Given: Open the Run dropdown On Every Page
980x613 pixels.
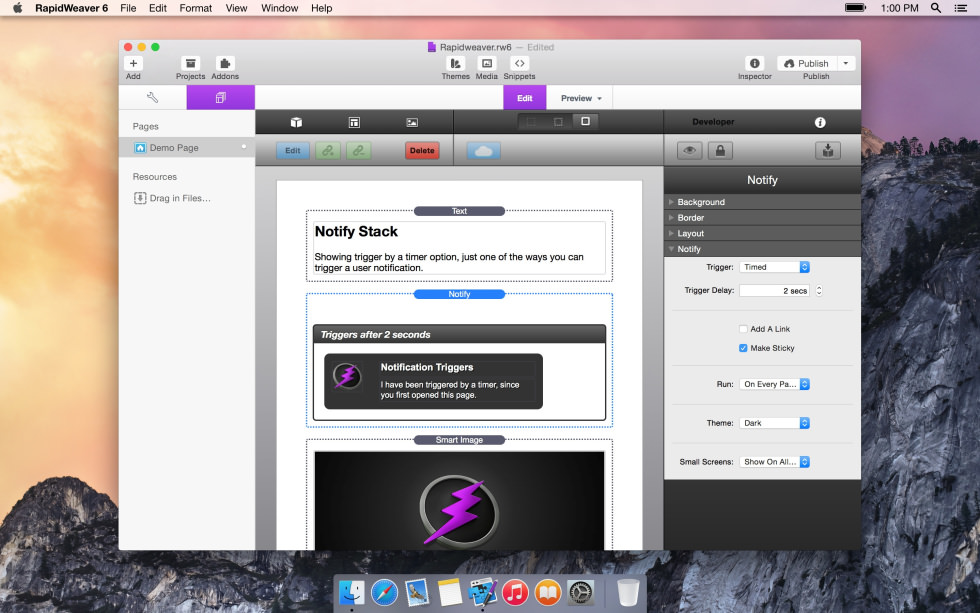Looking at the screenshot, I should point(774,384).
